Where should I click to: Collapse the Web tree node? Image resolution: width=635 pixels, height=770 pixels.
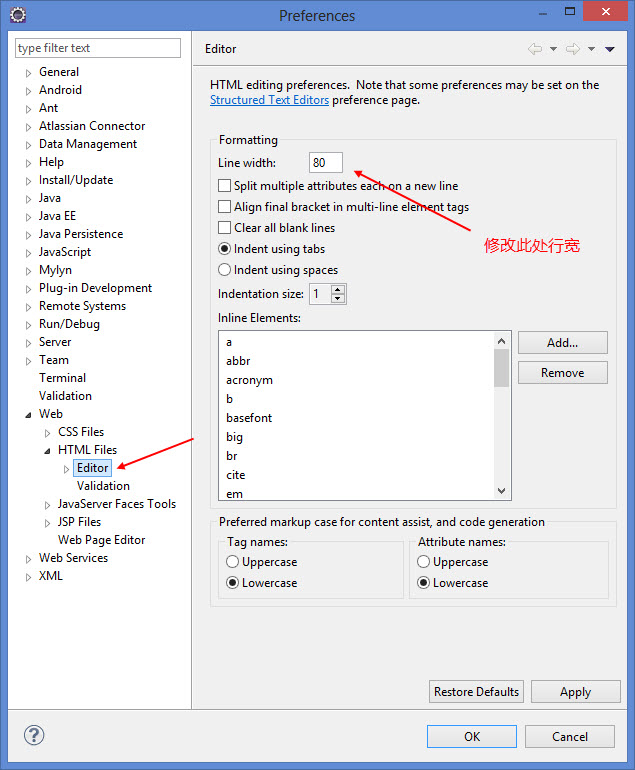pyautogui.click(x=28, y=415)
